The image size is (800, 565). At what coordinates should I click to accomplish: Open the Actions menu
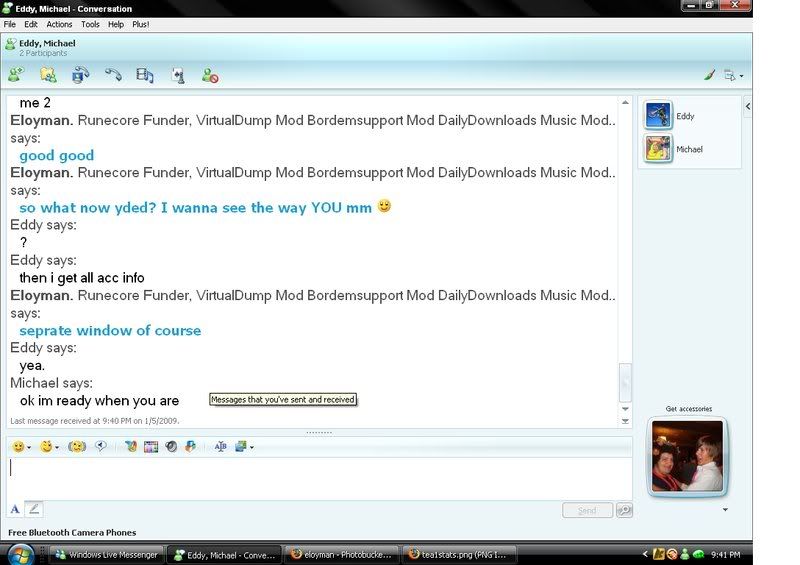pyautogui.click(x=59, y=24)
